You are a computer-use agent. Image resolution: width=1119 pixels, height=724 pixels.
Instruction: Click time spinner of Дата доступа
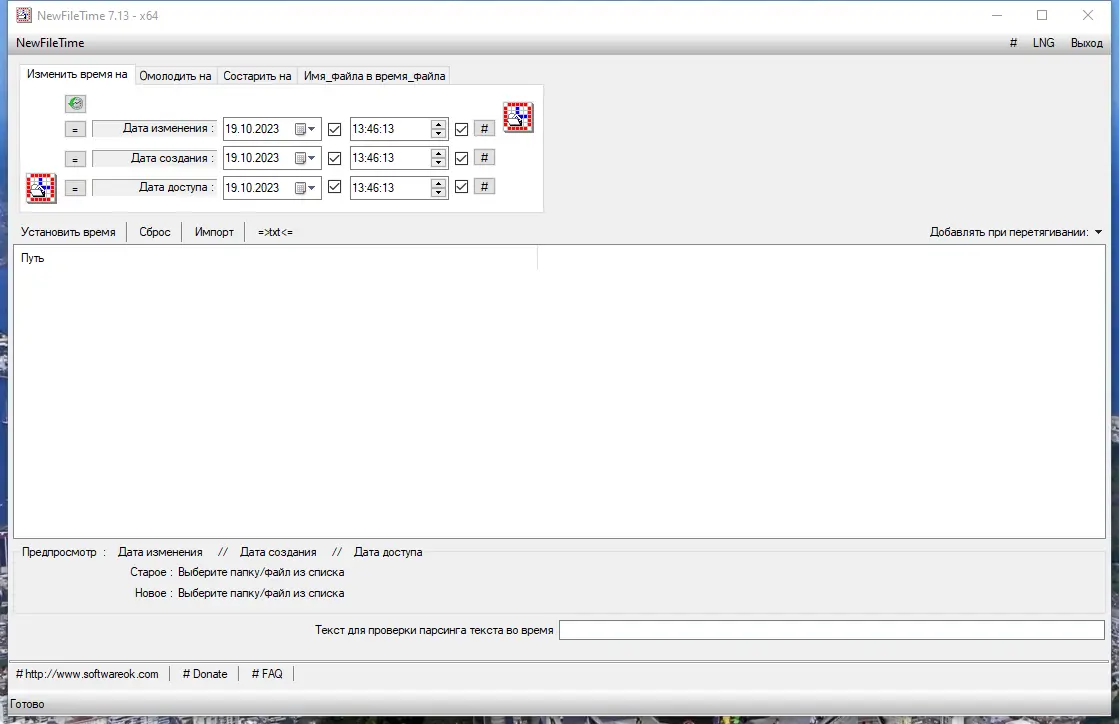click(x=439, y=188)
